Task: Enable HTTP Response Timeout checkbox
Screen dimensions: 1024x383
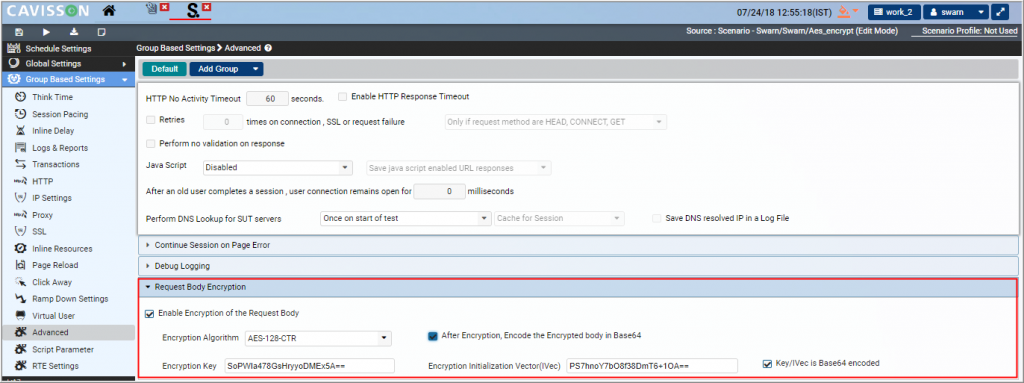Action: point(342,97)
